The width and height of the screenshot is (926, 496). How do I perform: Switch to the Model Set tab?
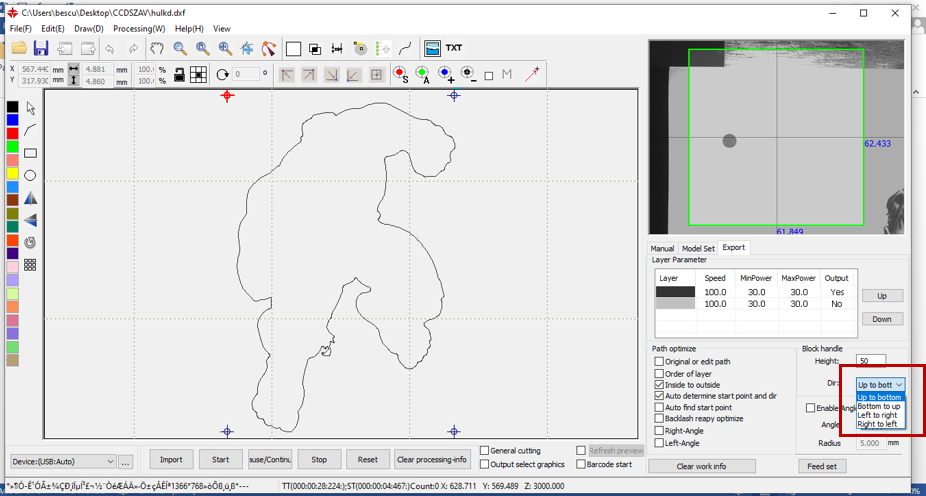coord(698,249)
